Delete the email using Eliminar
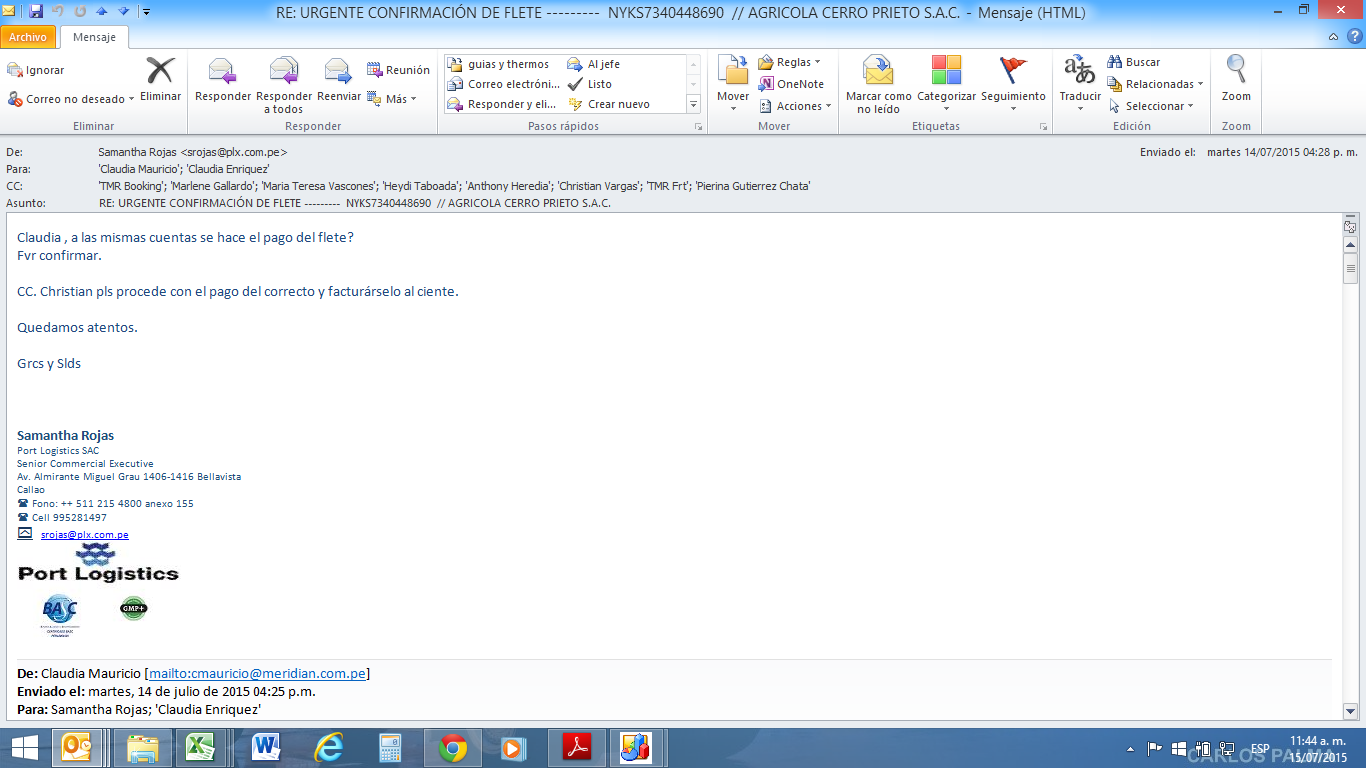This screenshot has width=1366, height=768. pyautogui.click(x=160, y=80)
